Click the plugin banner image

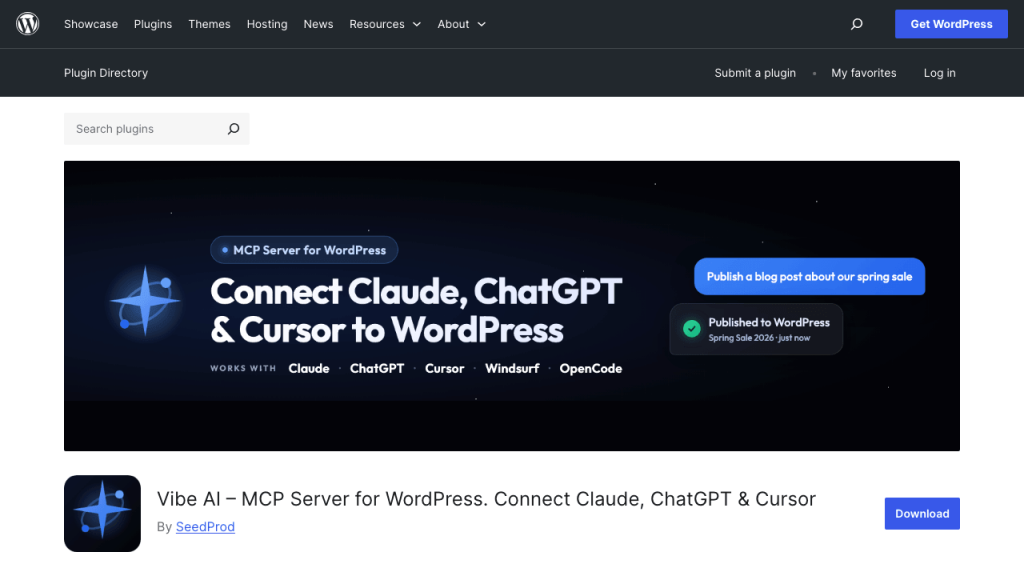512,306
